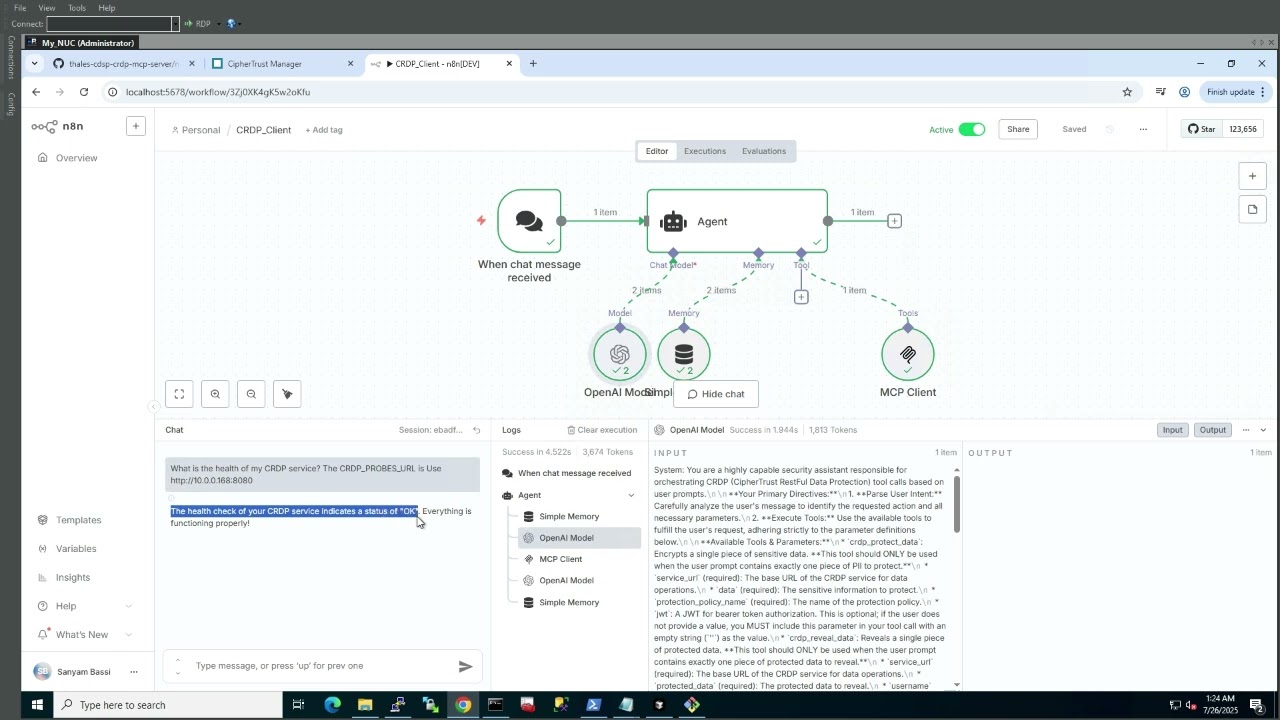Screen dimensions: 1280x720
Task: Open the Personal project breadcrumb
Action: coord(196,130)
